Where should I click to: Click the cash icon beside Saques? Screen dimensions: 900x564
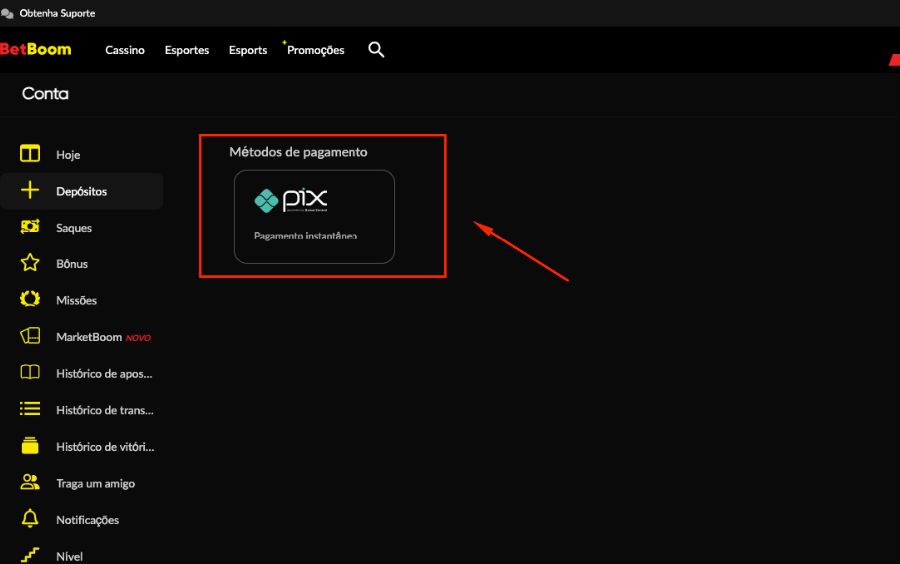click(30, 227)
